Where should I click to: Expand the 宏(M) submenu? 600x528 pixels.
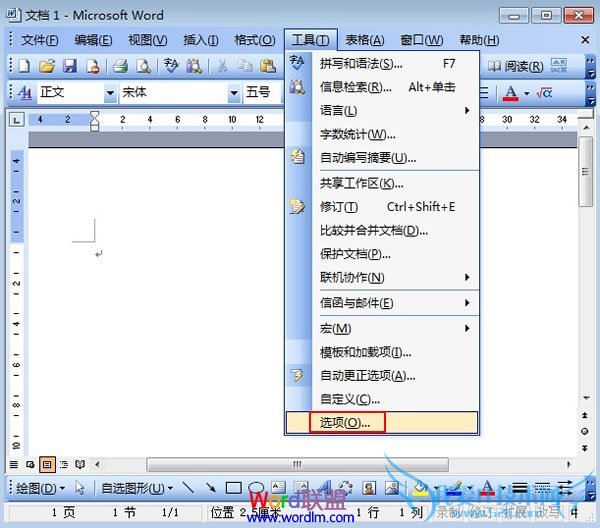pyautogui.click(x=382, y=328)
